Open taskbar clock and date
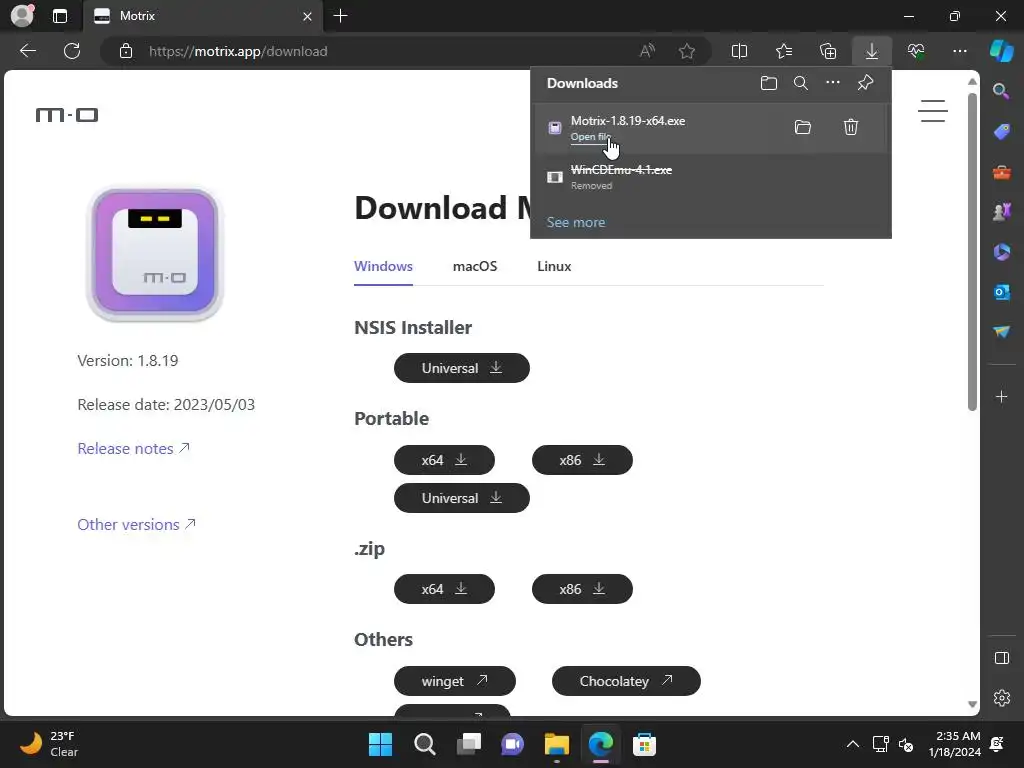 point(953,744)
